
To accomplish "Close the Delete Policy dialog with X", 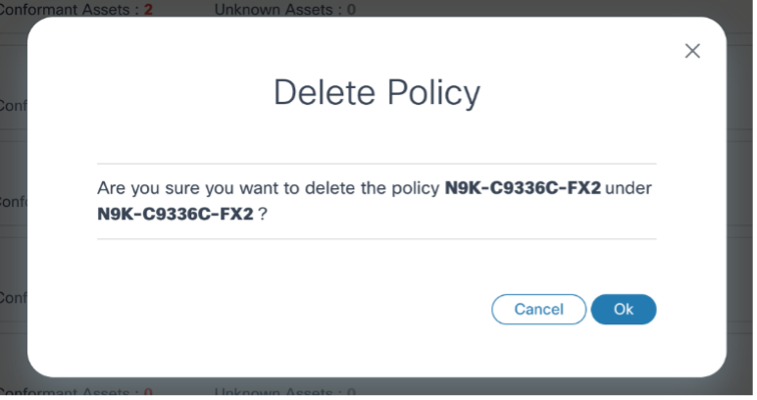I will 692,51.
